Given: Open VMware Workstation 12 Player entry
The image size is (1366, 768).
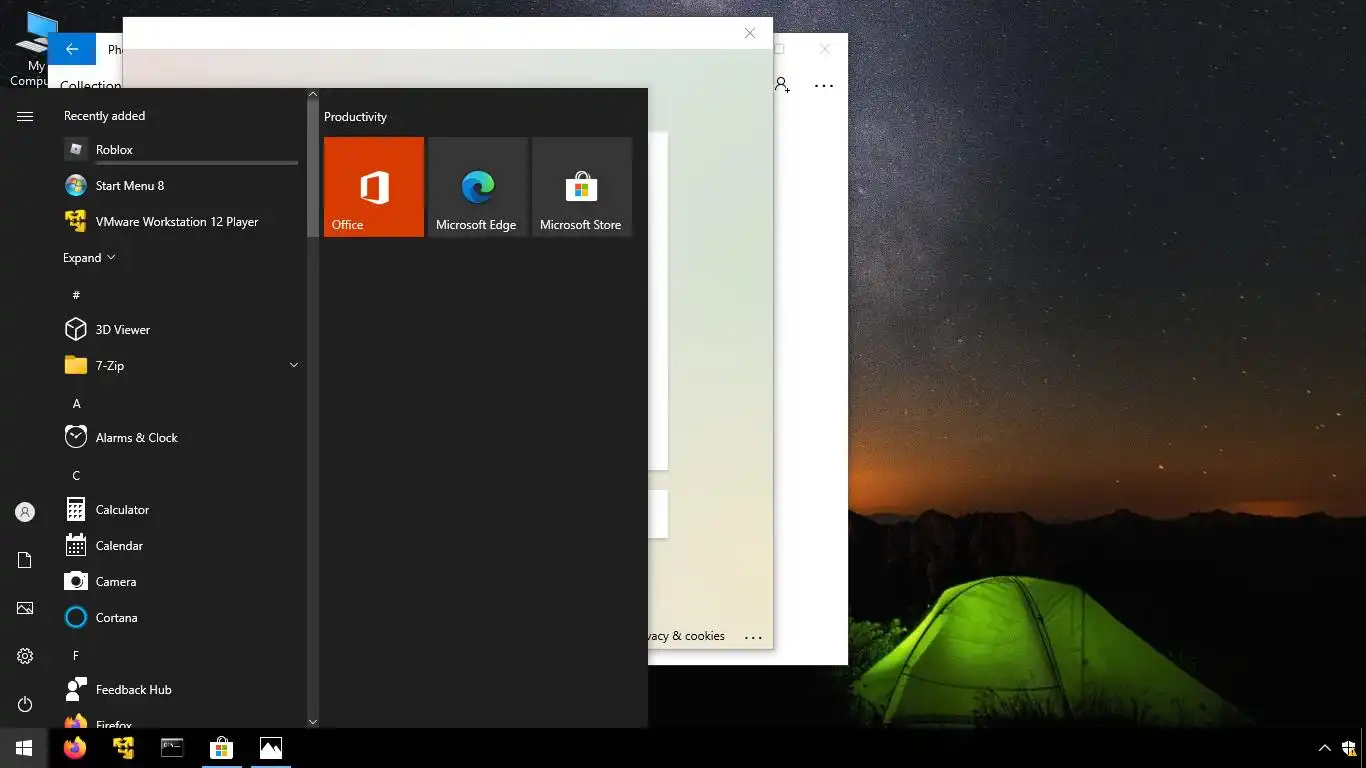Looking at the screenshot, I should (181, 222).
